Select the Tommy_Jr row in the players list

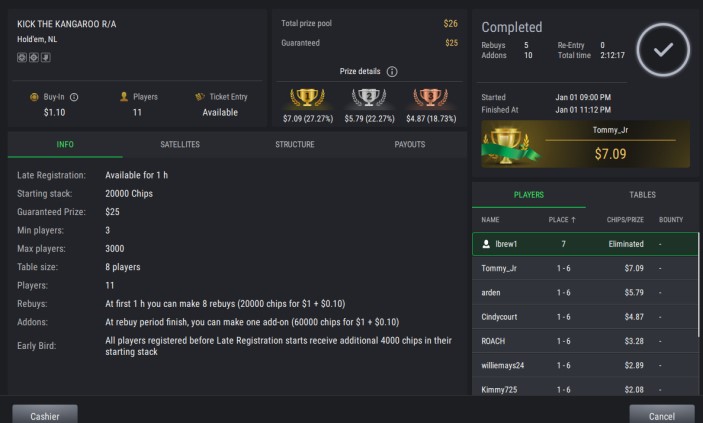[x=585, y=268]
